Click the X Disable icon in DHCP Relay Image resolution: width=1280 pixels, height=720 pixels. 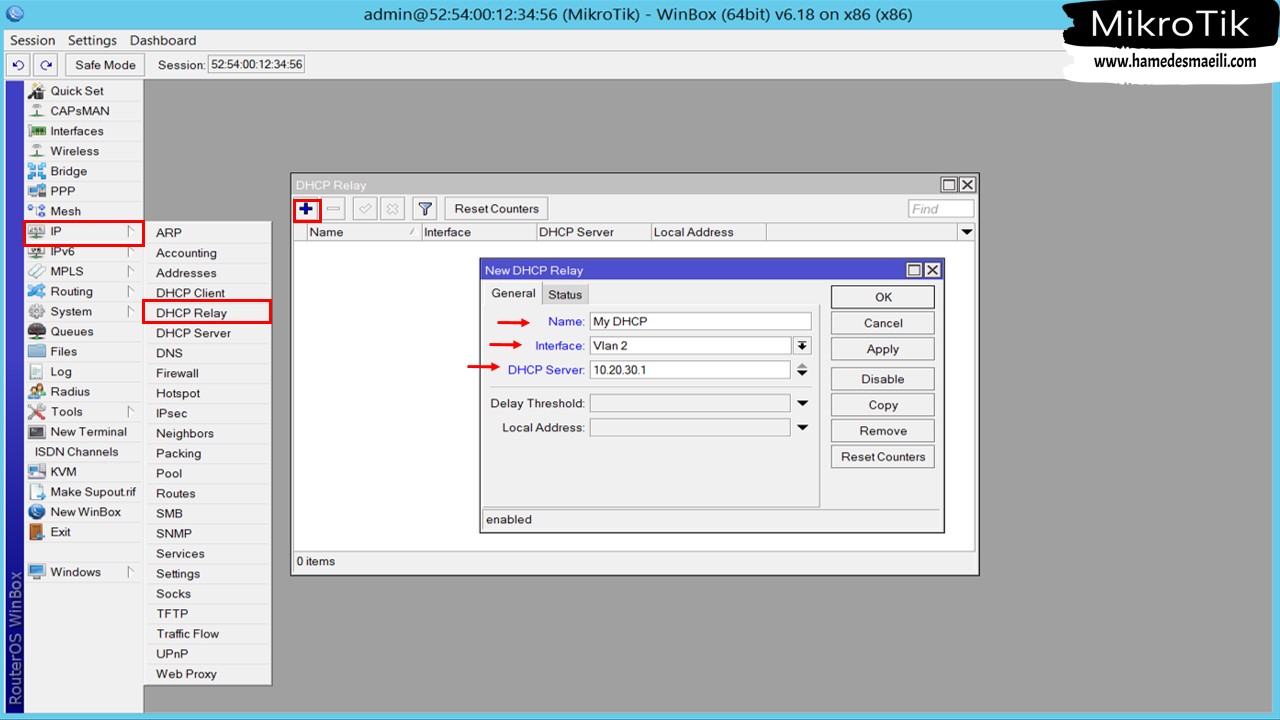(393, 209)
